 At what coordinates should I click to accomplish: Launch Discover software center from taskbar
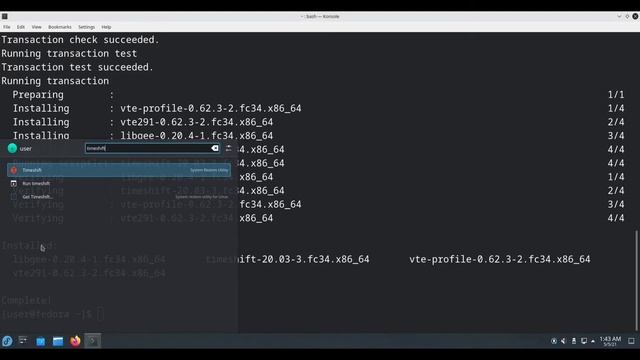click(x=40, y=341)
